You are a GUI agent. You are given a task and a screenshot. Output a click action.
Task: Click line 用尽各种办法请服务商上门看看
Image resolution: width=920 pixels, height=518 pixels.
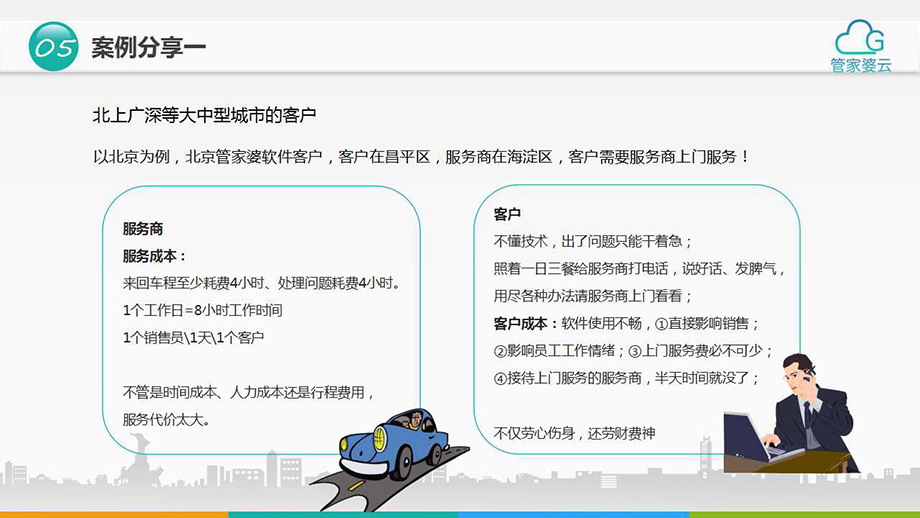pos(593,296)
